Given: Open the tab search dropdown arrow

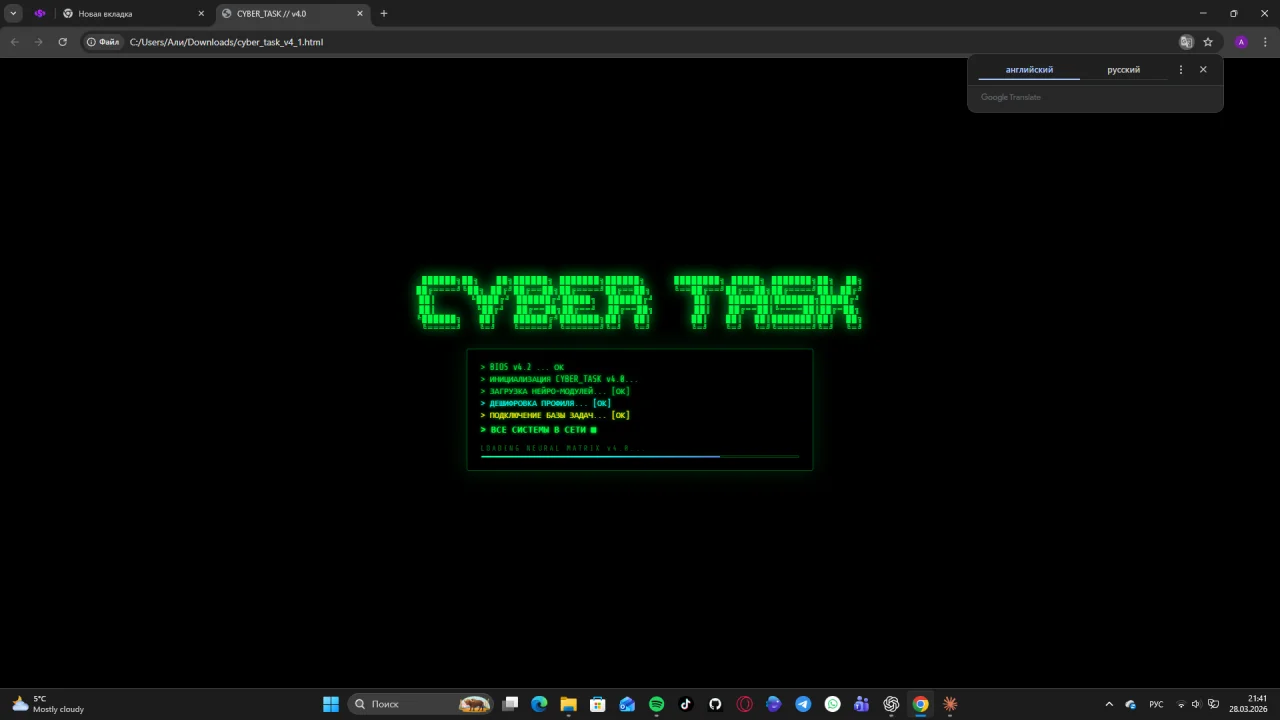Looking at the screenshot, I should click(x=14, y=14).
